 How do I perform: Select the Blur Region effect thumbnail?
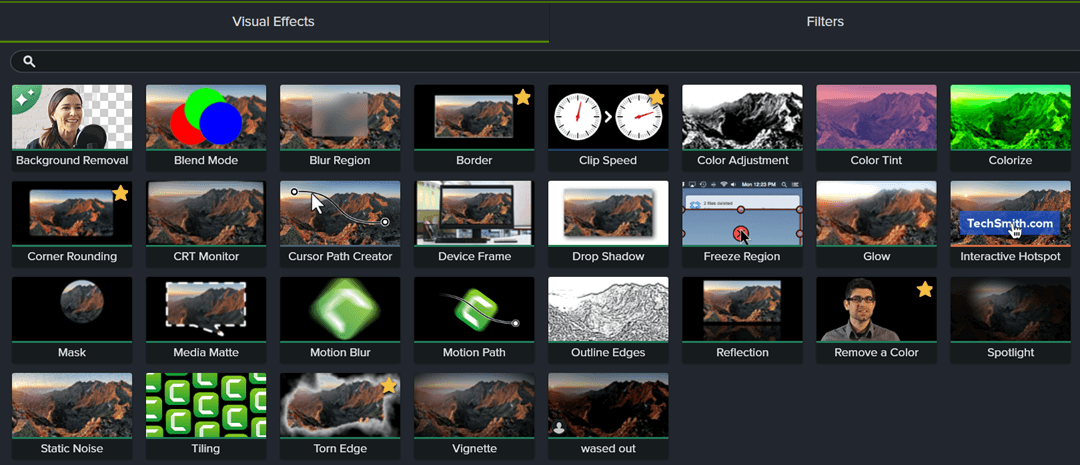340,117
